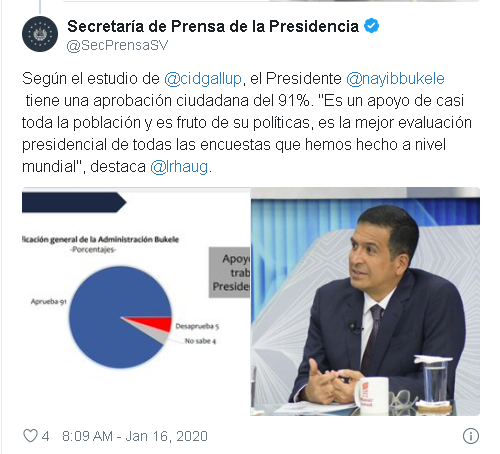Click the Secretaría de Prensa profile avatar
The height and width of the screenshot is (454, 500).
pyautogui.click(x=40, y=34)
